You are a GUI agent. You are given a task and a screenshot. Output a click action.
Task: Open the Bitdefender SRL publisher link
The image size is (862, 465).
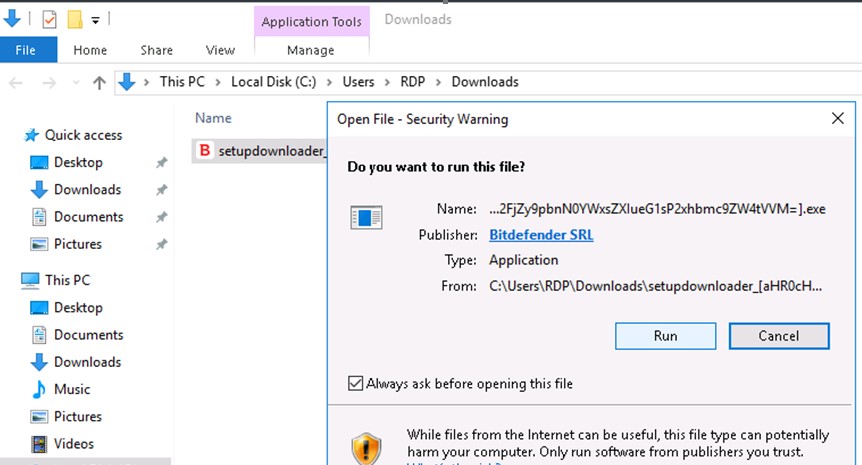(541, 235)
